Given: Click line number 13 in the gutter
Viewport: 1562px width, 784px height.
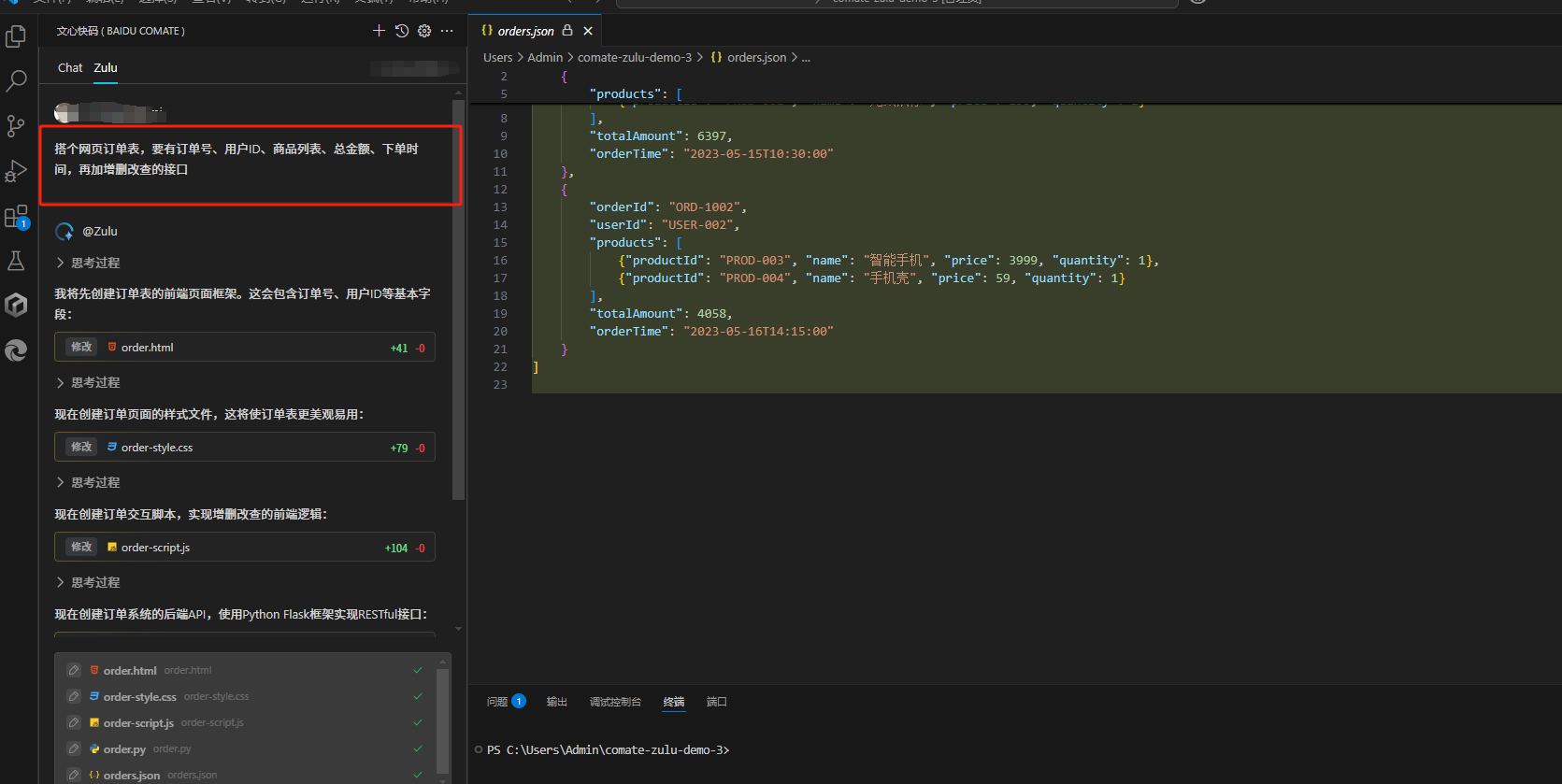Looking at the screenshot, I should point(500,207).
